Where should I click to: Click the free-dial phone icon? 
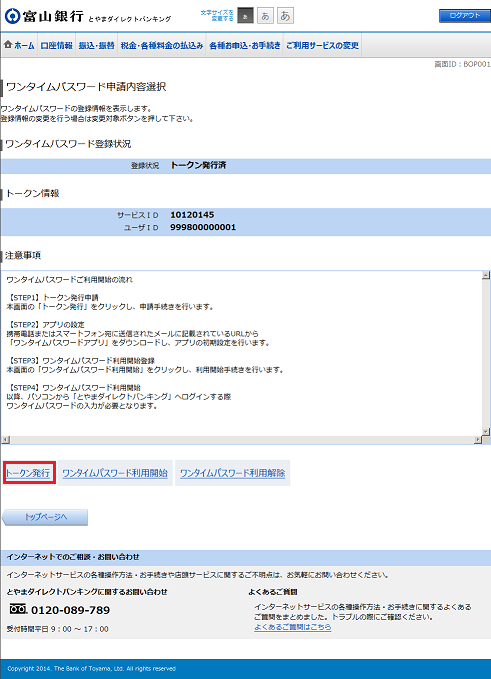click(18, 609)
